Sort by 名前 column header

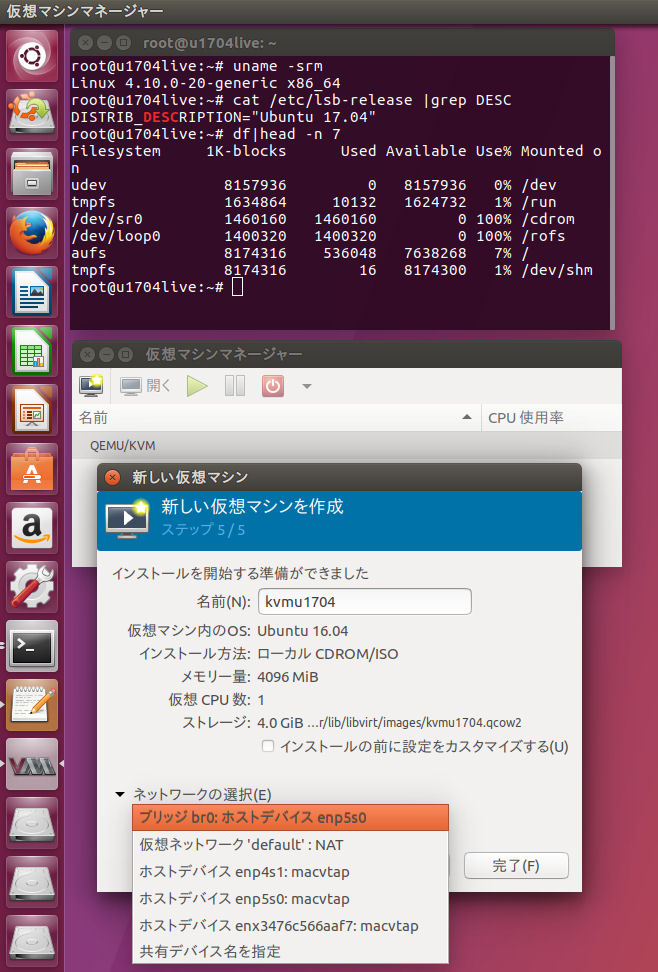point(276,418)
